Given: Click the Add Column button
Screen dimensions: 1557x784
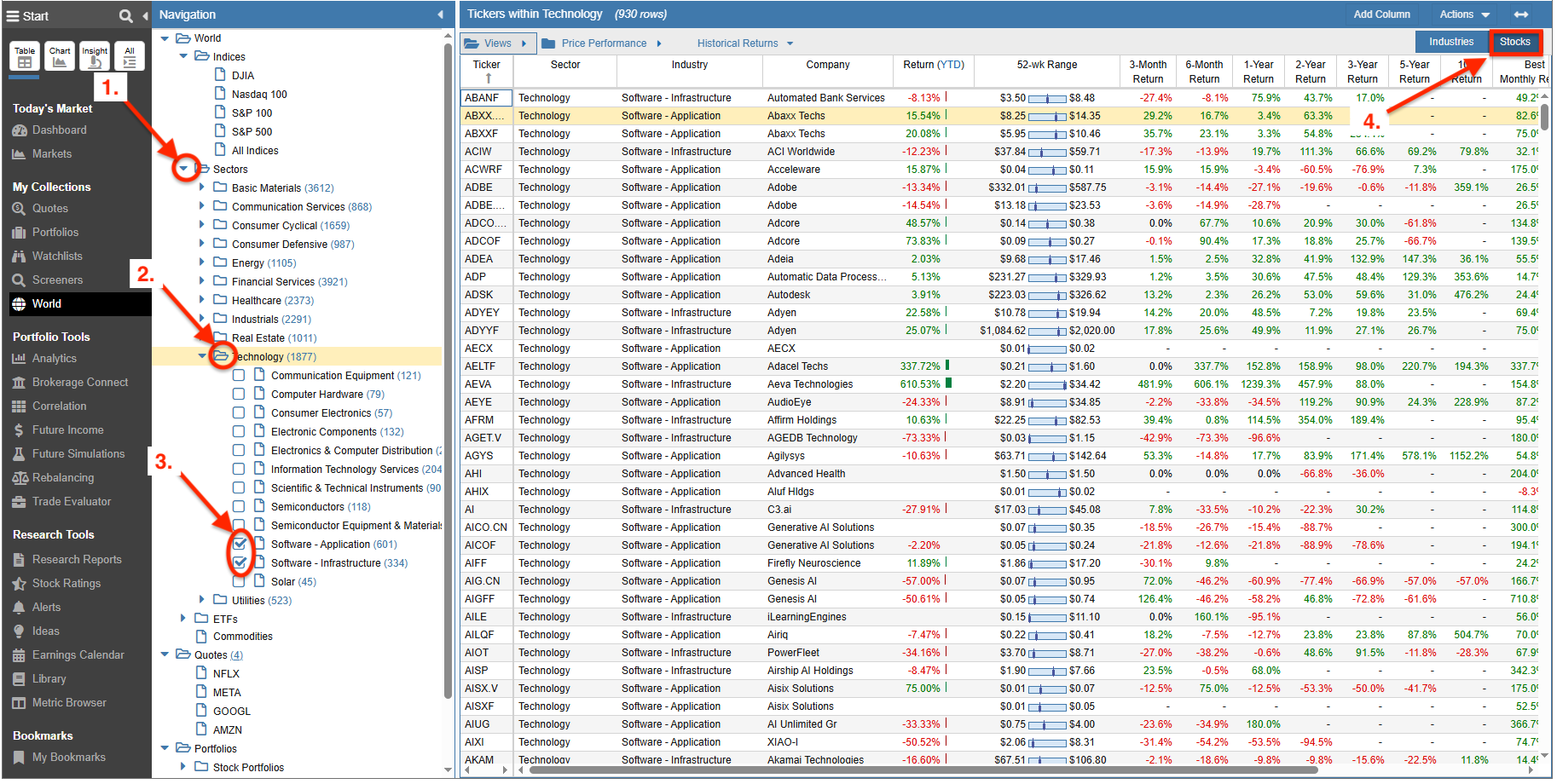Looking at the screenshot, I should (1381, 14).
